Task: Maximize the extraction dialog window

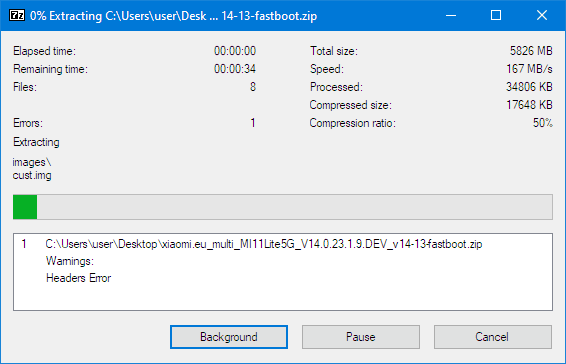Action: click(x=496, y=16)
